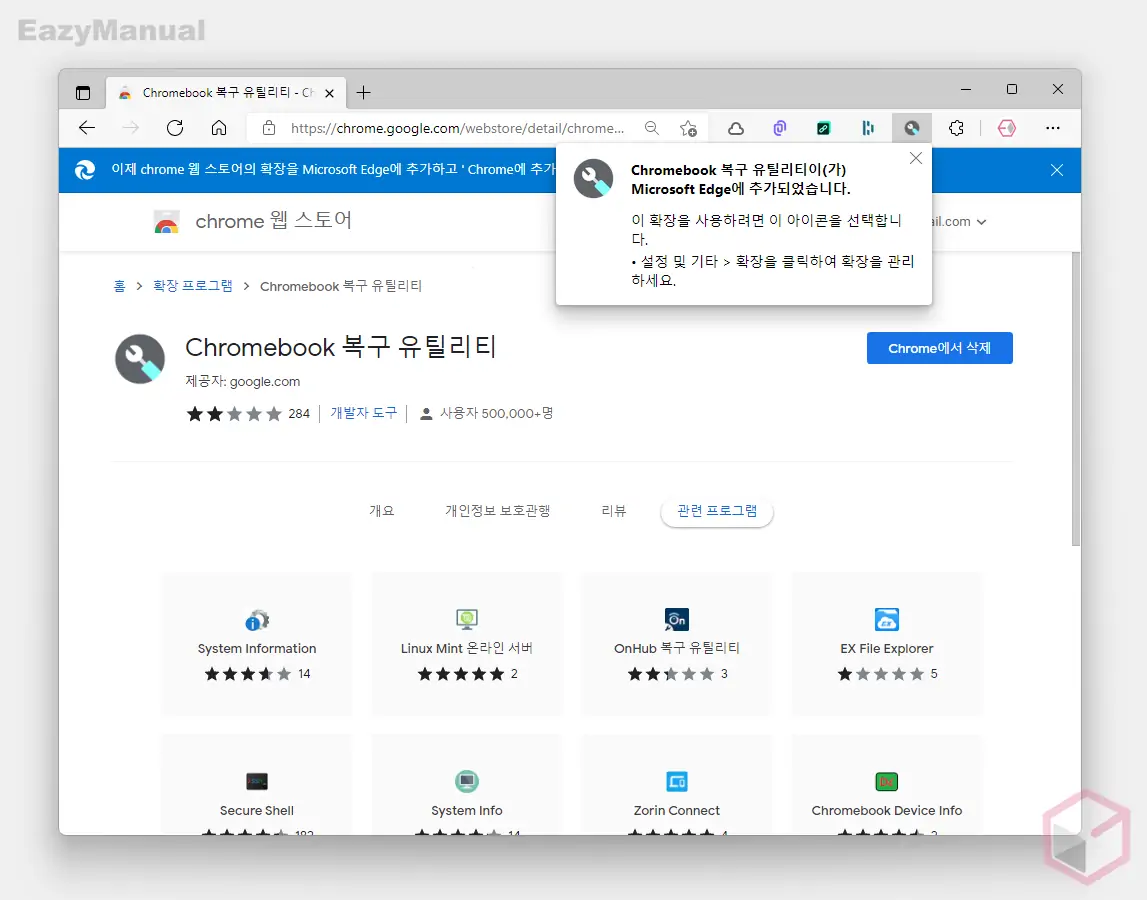1147x900 pixels.
Task: Open 확장 프로그램 breadcrumb link
Action: tap(192, 286)
